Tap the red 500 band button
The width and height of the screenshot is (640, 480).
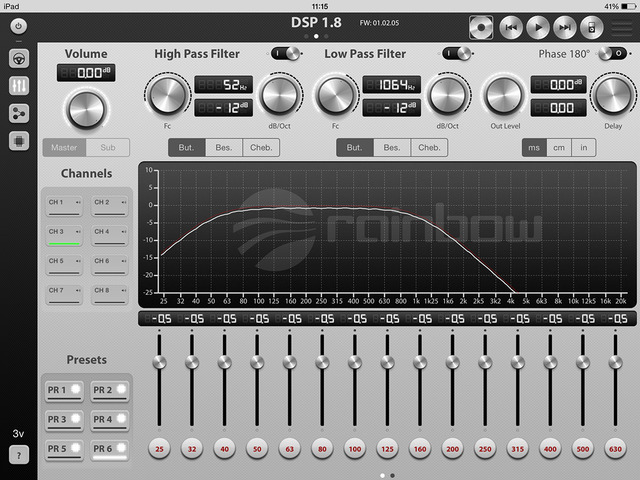pos(583,449)
